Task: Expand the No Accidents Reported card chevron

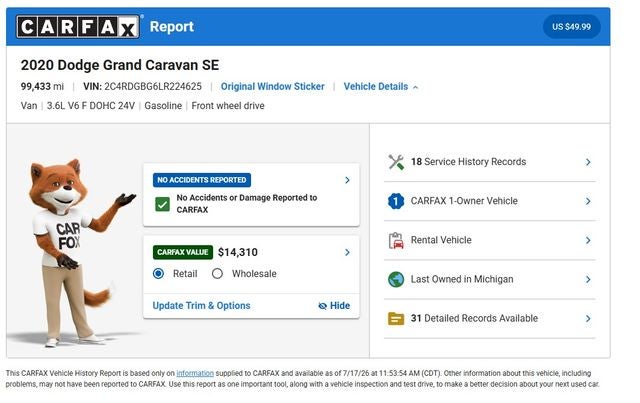Action: pyautogui.click(x=347, y=180)
